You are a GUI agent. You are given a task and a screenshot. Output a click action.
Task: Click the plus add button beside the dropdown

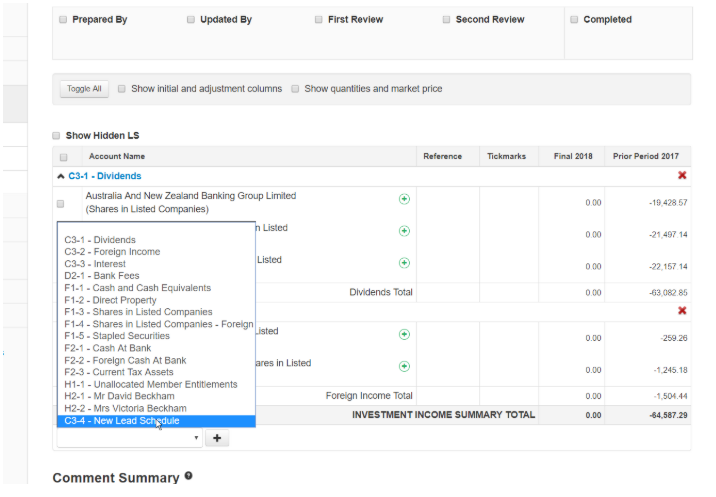[218, 438]
